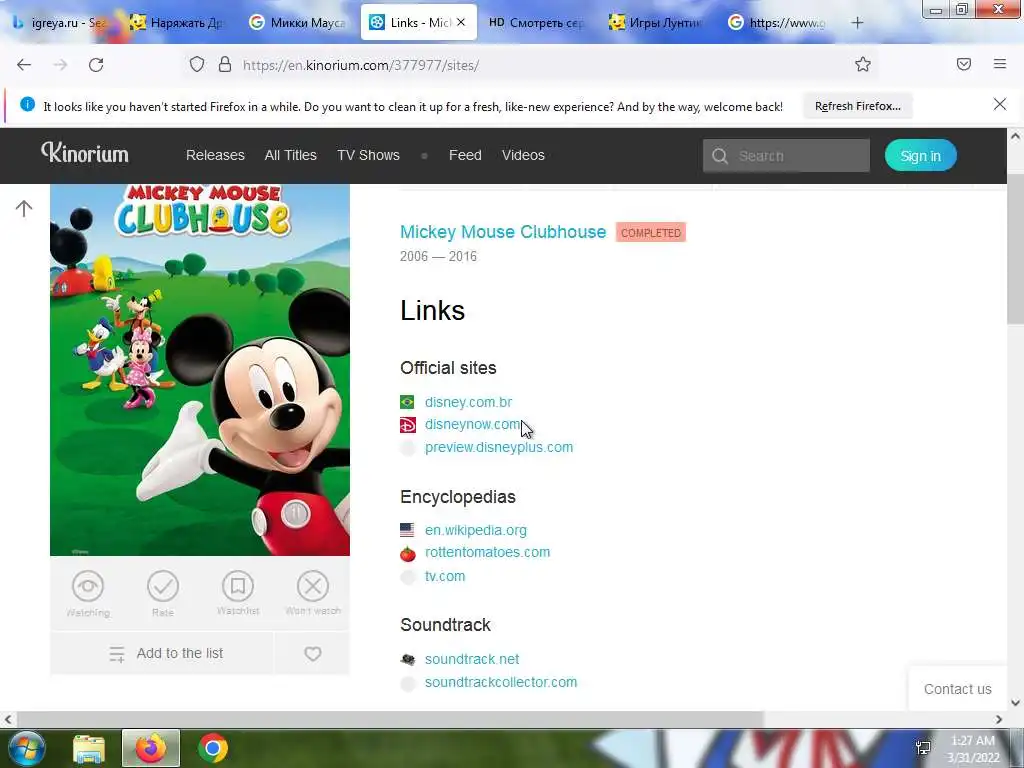This screenshot has width=1024, height=768.
Task: Open the en.wikipedia.org link
Action: click(475, 530)
